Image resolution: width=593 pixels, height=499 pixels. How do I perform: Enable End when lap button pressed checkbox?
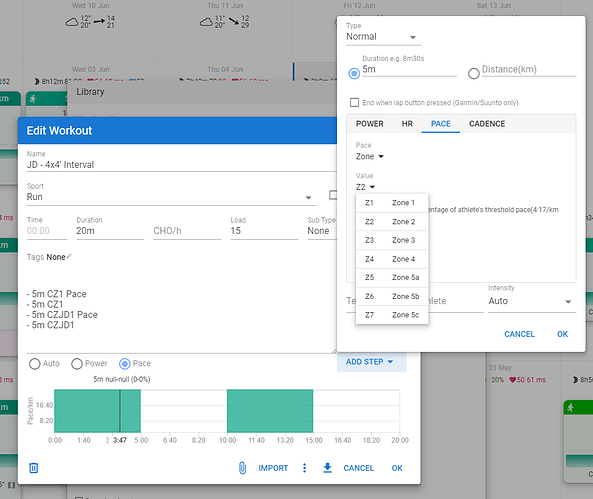click(354, 103)
